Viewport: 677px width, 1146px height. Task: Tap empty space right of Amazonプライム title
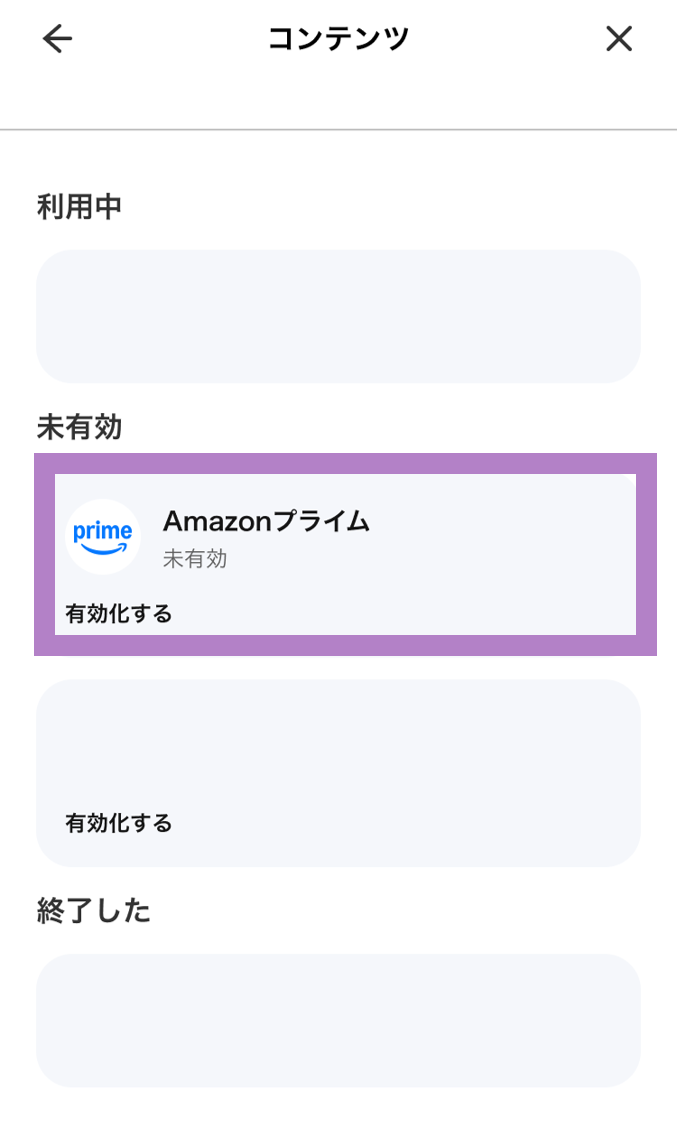point(500,521)
